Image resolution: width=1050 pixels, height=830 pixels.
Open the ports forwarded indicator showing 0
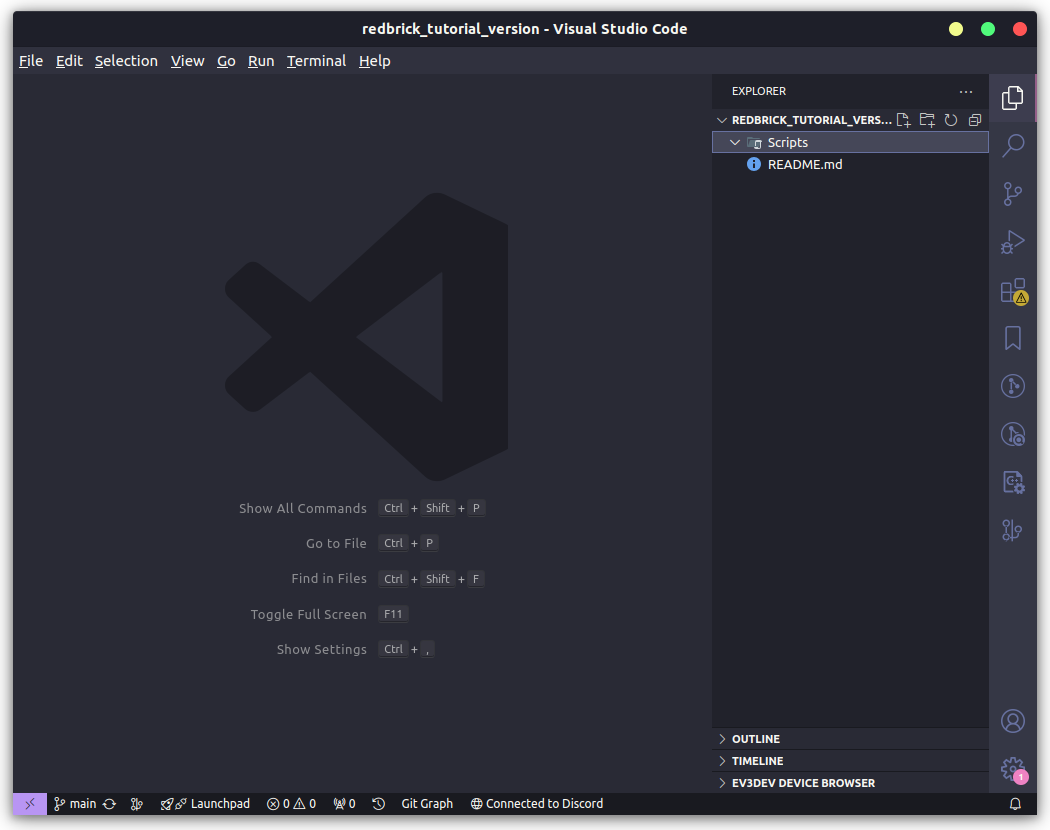[344, 804]
